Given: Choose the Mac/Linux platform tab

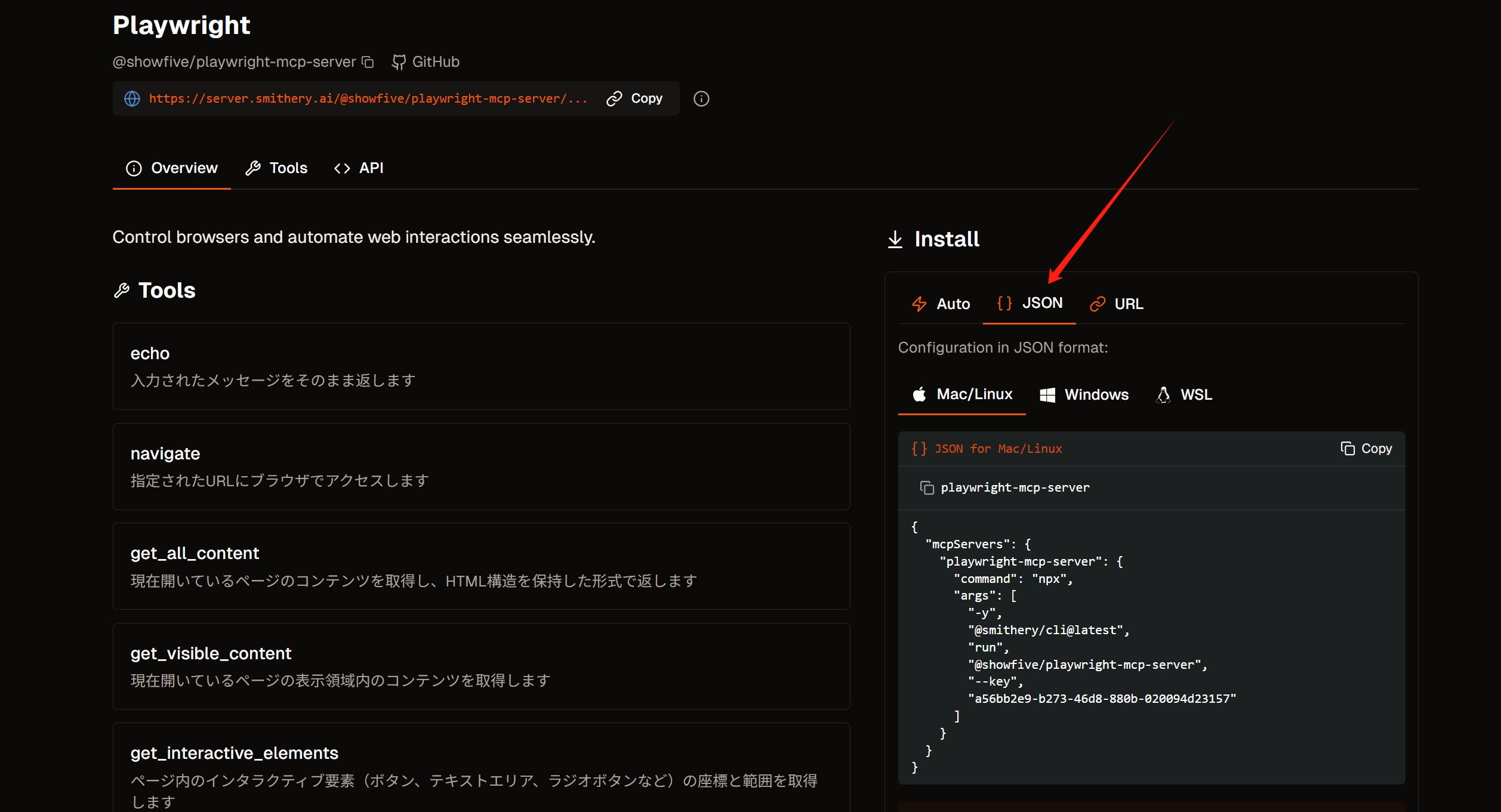Looking at the screenshot, I should point(962,394).
